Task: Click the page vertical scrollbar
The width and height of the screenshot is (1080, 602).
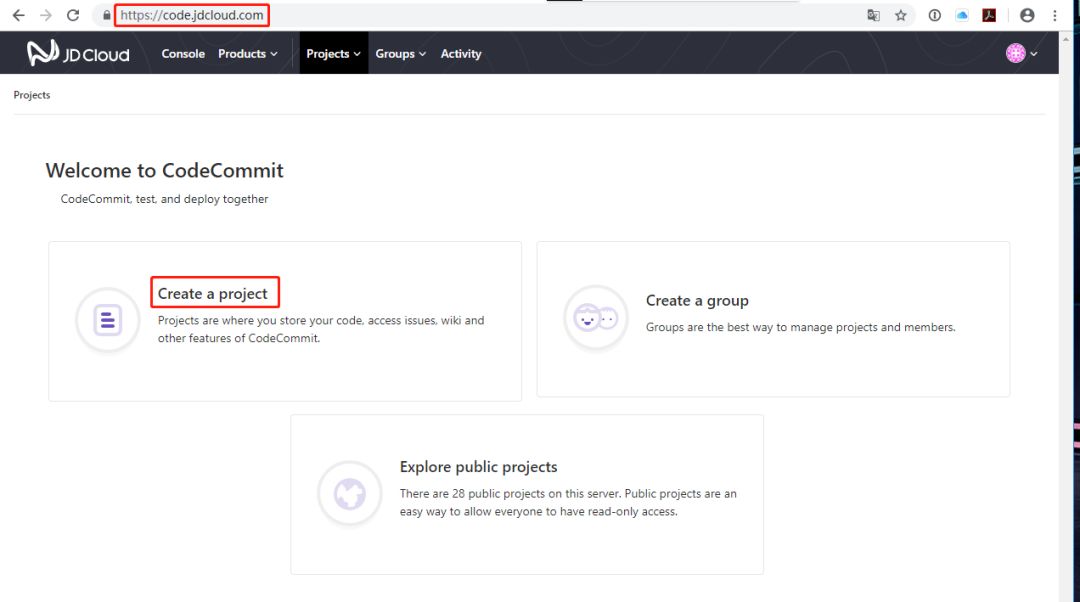Action: (x=1066, y=317)
